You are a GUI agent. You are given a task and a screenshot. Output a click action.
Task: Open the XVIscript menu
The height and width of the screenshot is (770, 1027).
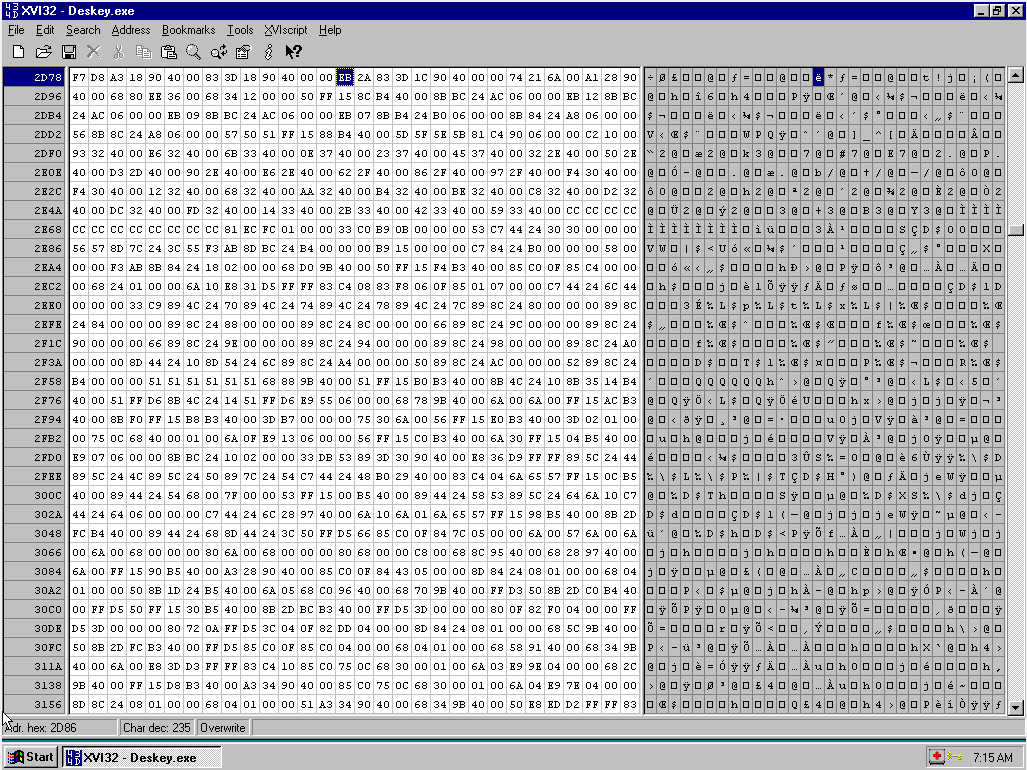point(286,30)
